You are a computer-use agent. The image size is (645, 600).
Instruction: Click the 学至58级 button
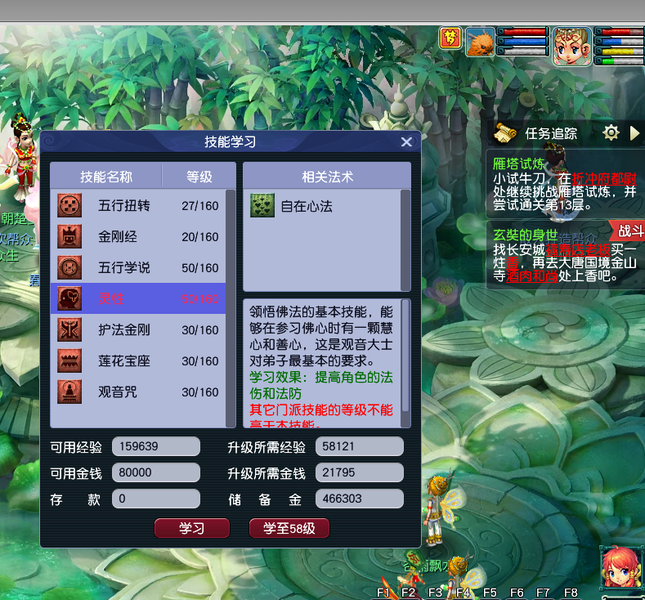[289, 528]
